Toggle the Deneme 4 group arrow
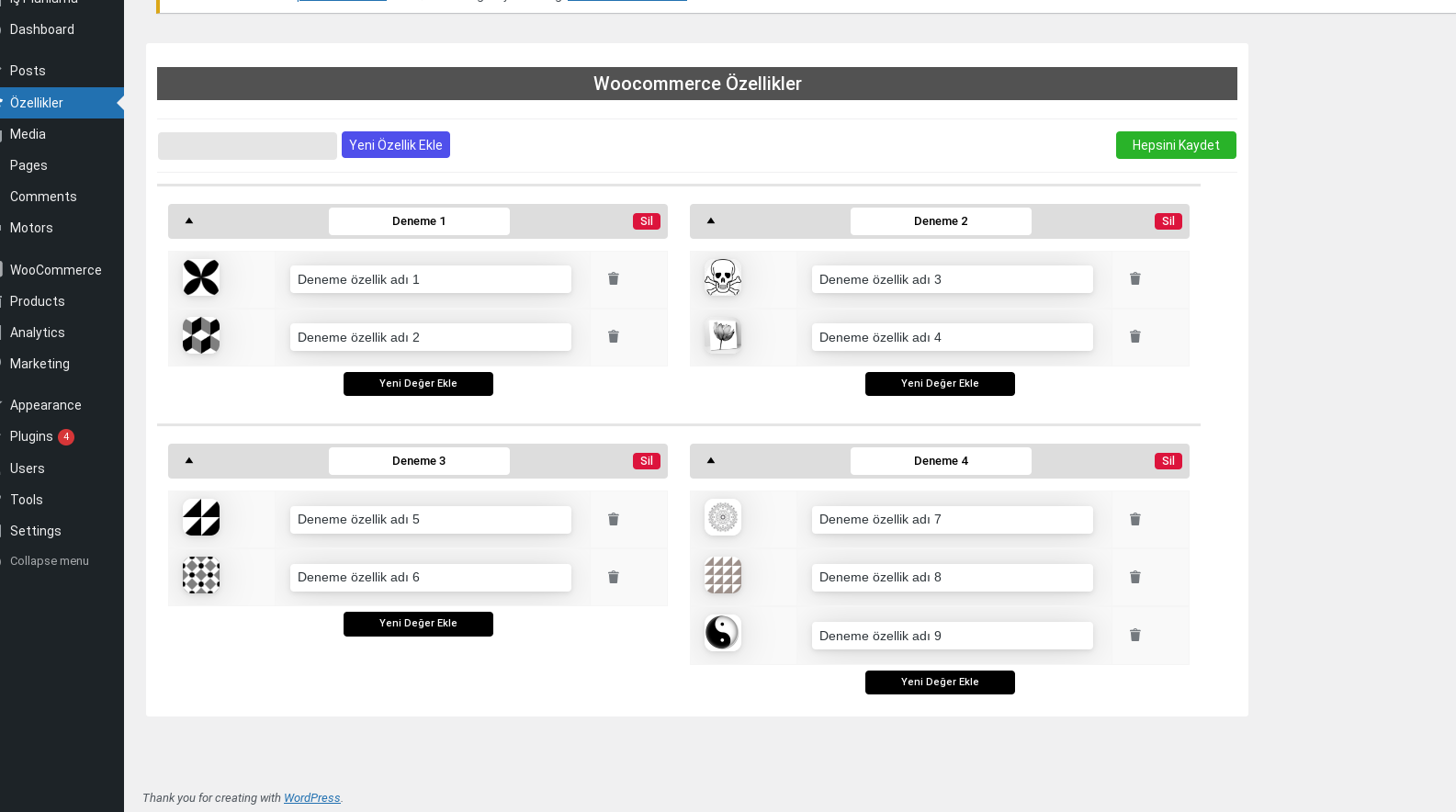Image resolution: width=1456 pixels, height=812 pixels. pos(711,460)
